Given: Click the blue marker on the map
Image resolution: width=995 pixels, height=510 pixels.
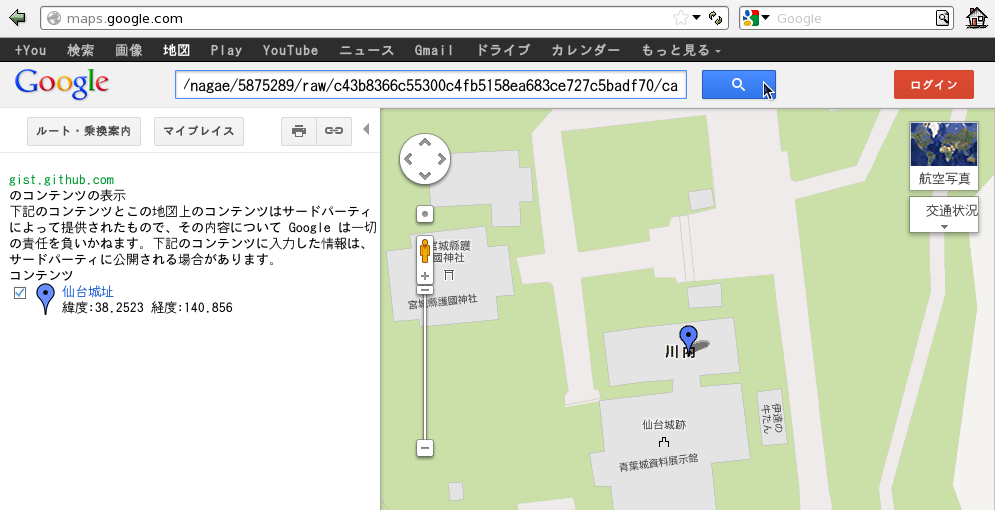Looking at the screenshot, I should [x=688, y=341].
